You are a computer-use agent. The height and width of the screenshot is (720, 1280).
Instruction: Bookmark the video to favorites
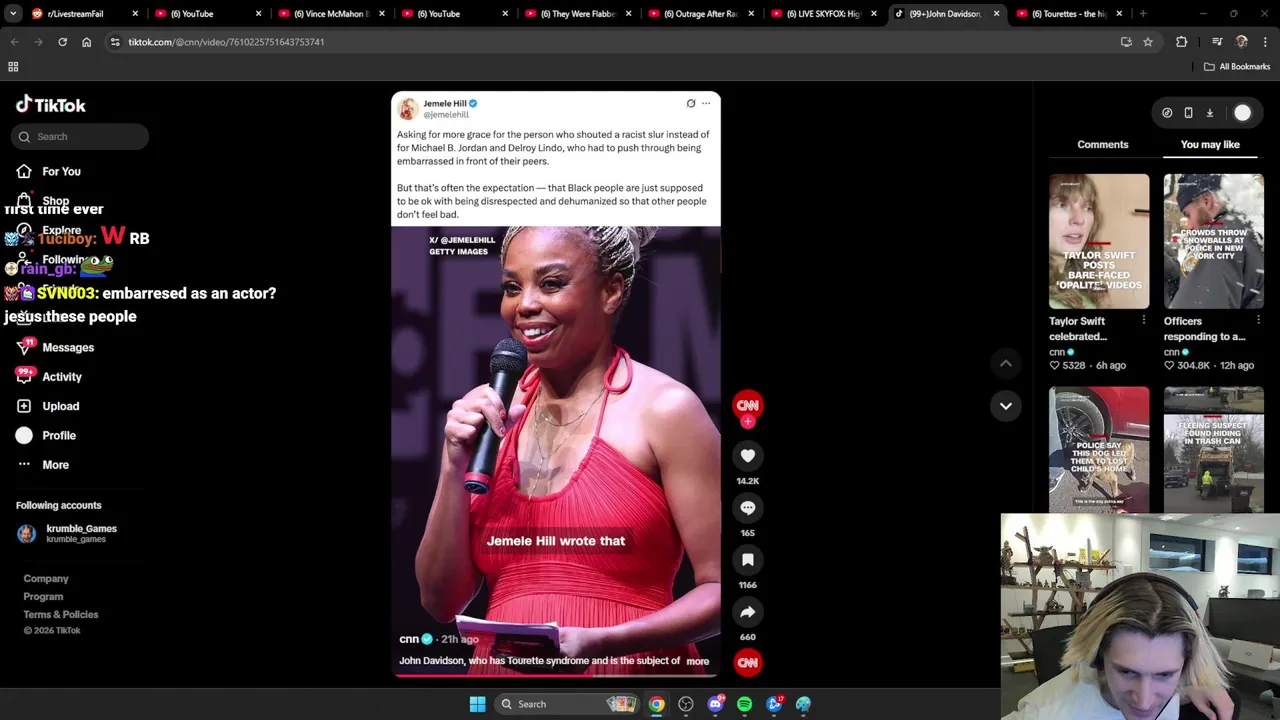748,560
